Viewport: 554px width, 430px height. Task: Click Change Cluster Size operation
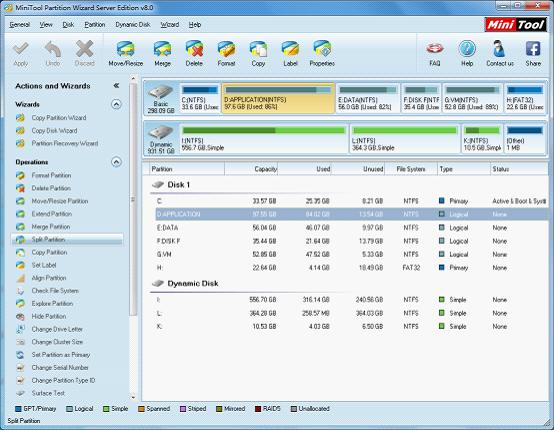pos(57,342)
